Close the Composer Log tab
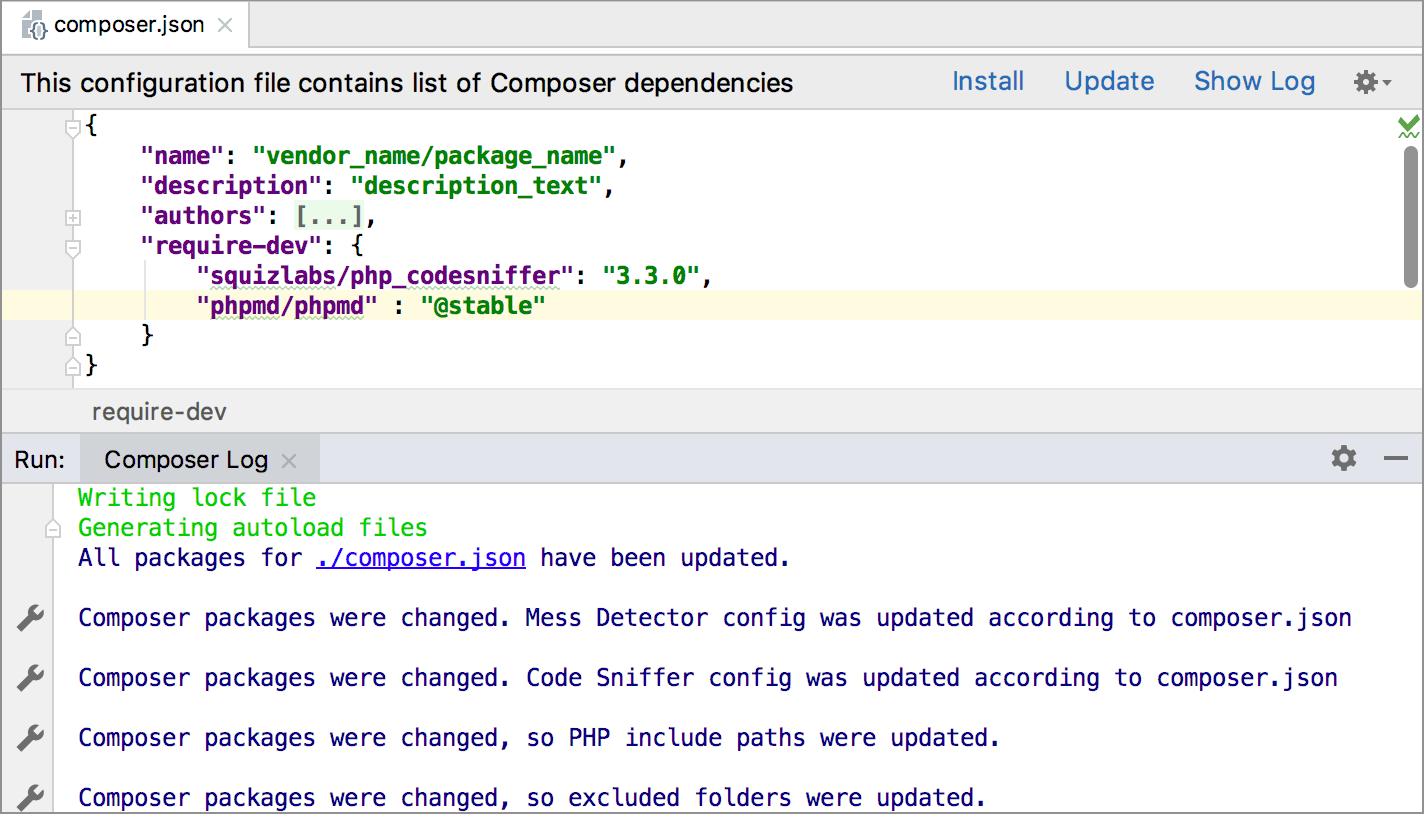The image size is (1424, 814). coord(289,461)
